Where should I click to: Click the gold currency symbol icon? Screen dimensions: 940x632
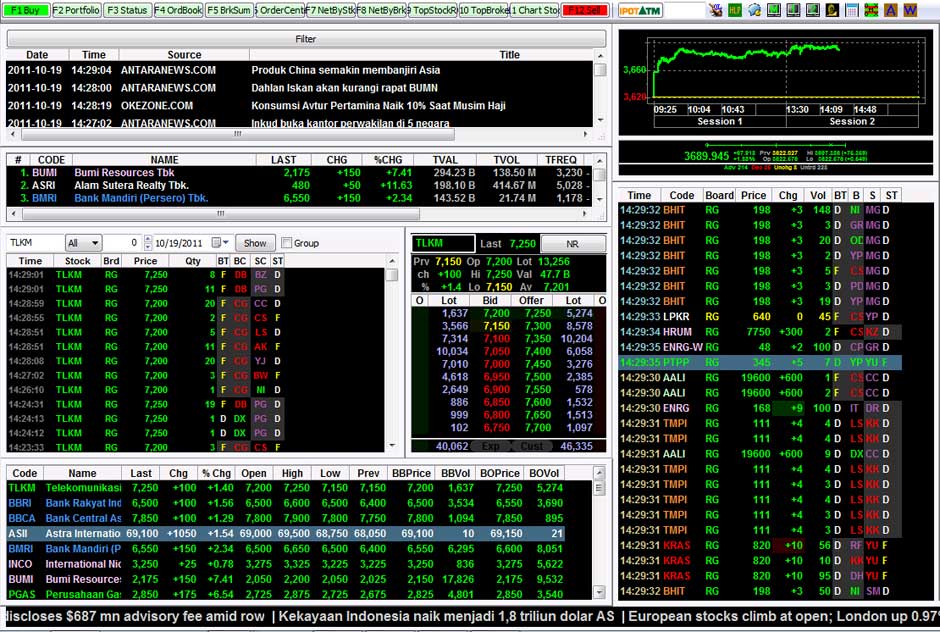(x=832, y=10)
